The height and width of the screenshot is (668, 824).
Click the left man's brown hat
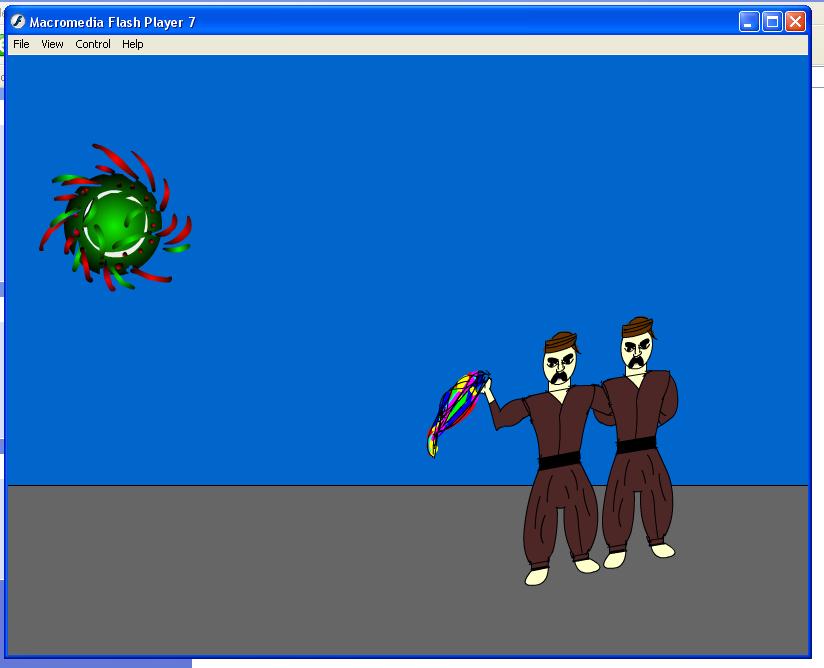coord(562,343)
